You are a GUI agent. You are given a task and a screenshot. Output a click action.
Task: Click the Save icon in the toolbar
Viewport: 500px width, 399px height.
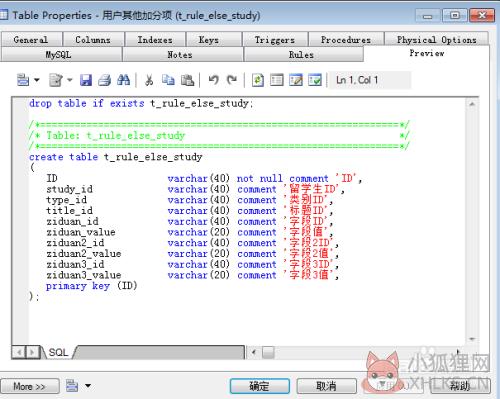coord(86,80)
